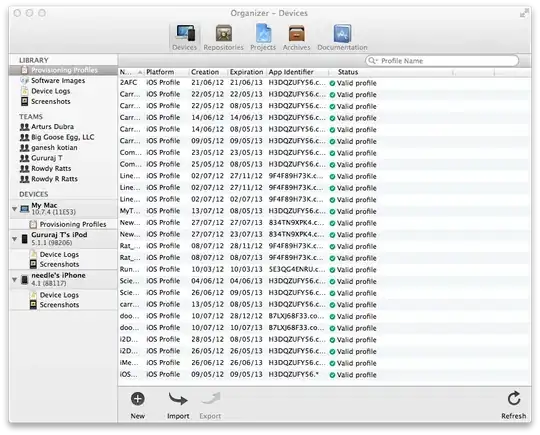The width and height of the screenshot is (540, 435).
Task: Click expiration date 02/07/13
Action: (x=246, y=199)
